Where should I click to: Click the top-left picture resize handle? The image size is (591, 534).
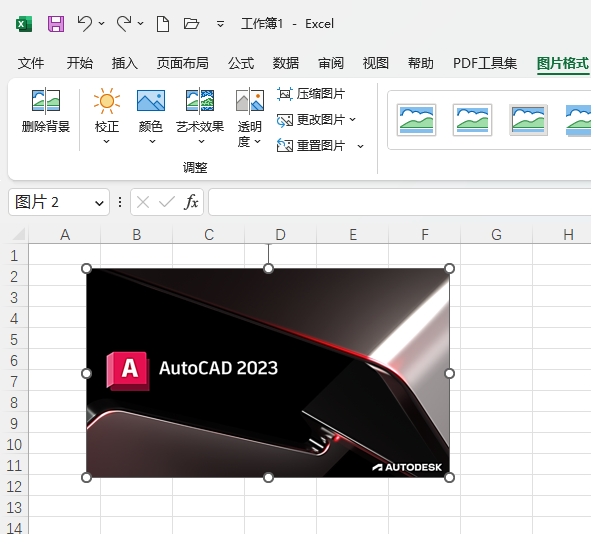86,268
